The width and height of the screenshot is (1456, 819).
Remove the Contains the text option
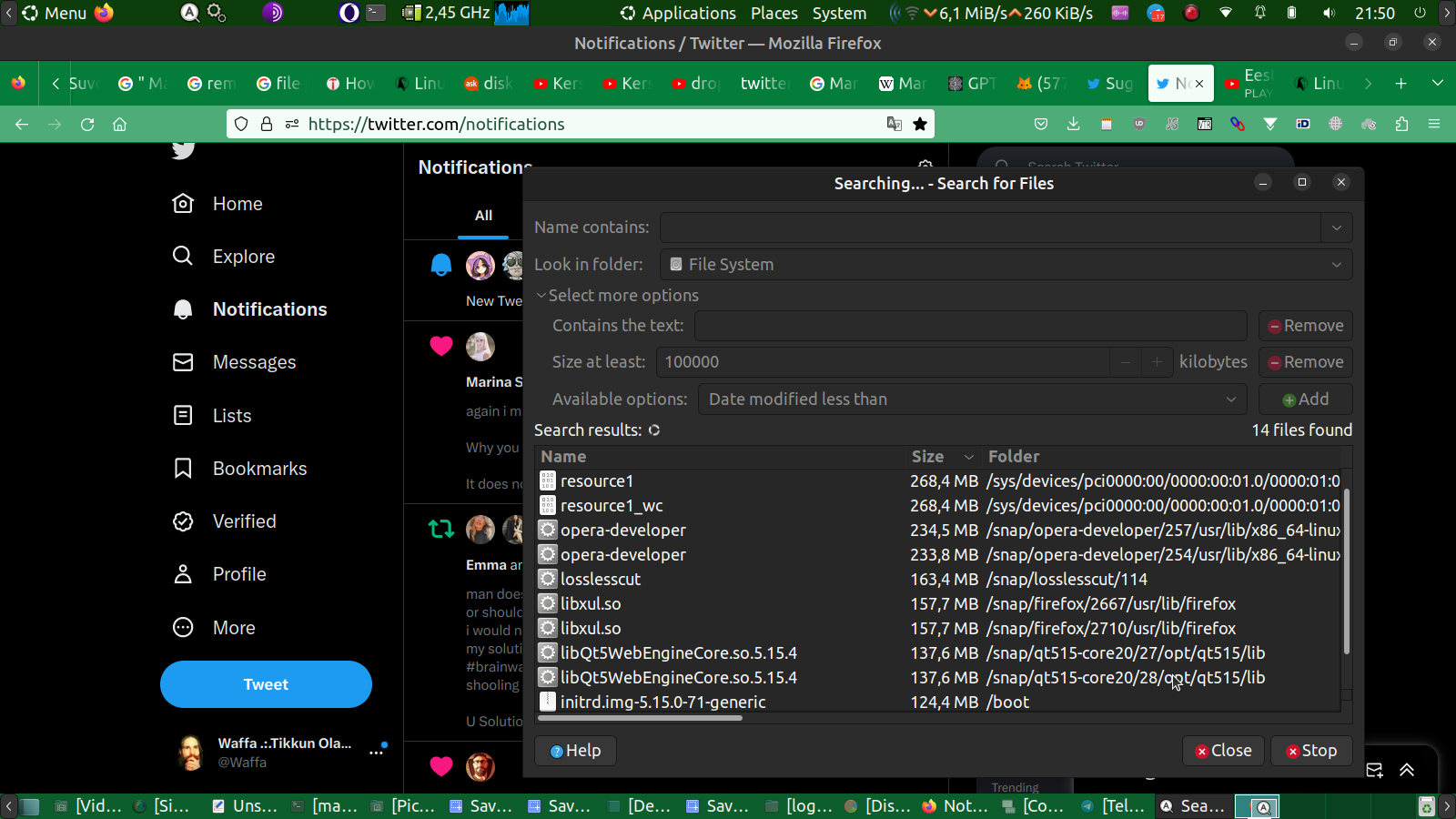[x=1305, y=326]
